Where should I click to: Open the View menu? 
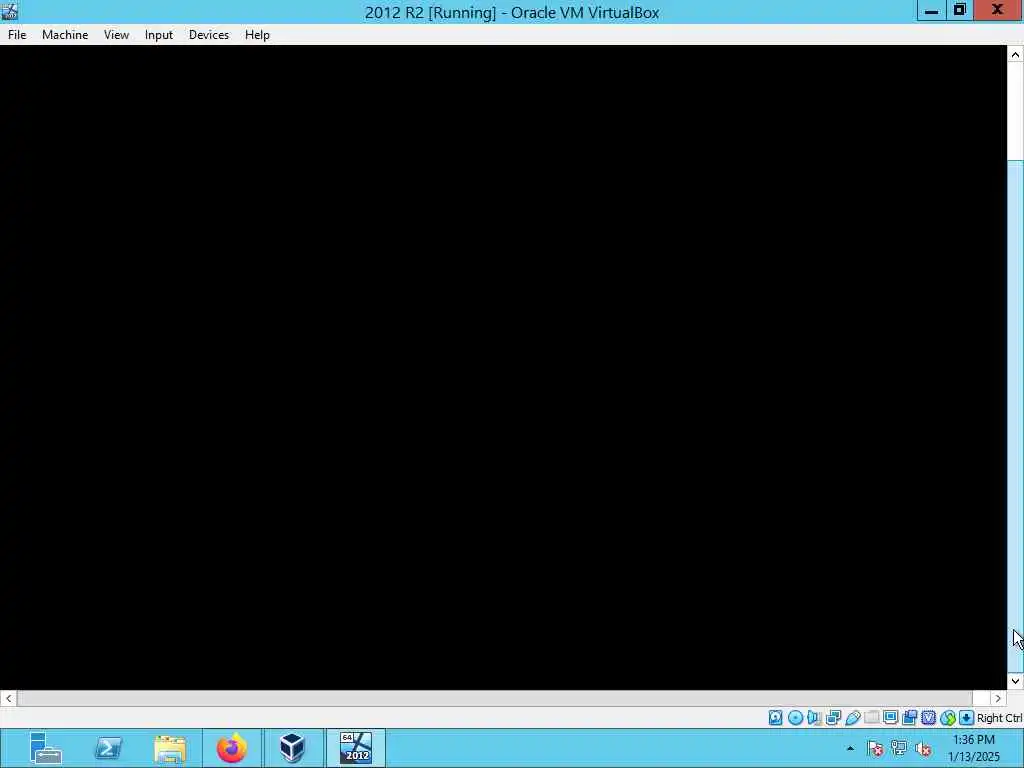[x=116, y=35]
